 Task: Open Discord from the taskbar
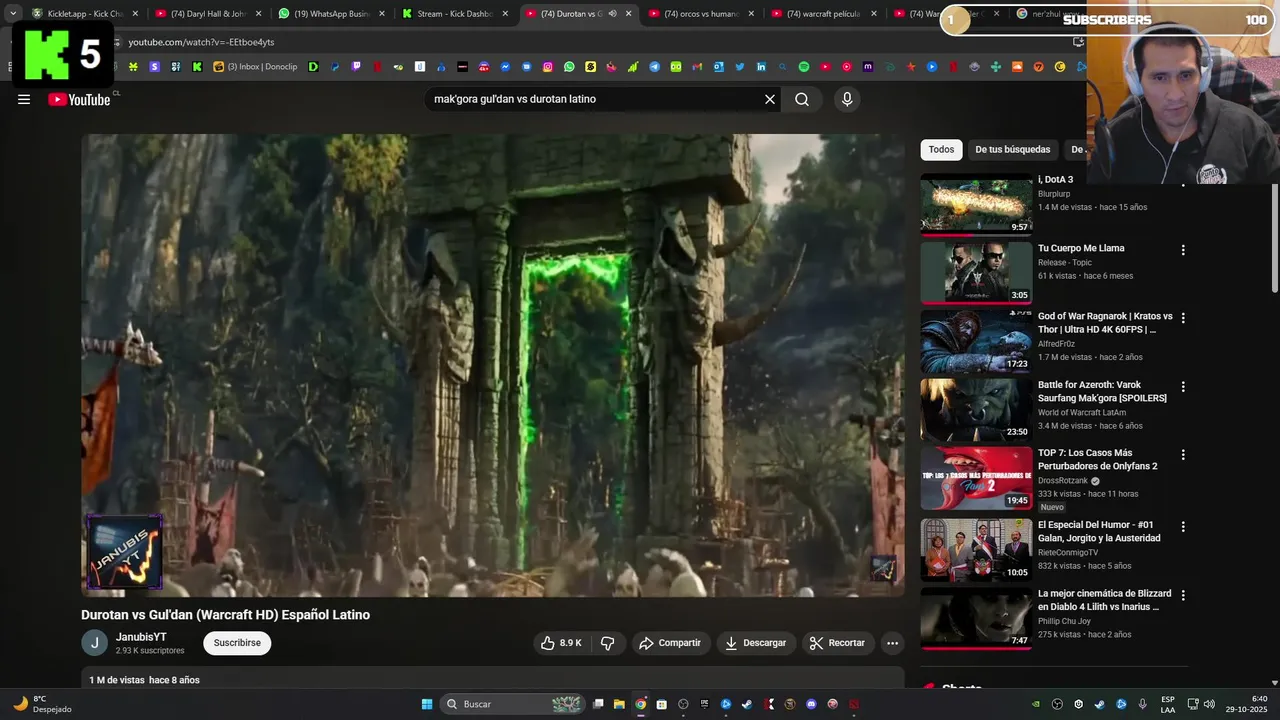[x=811, y=704]
